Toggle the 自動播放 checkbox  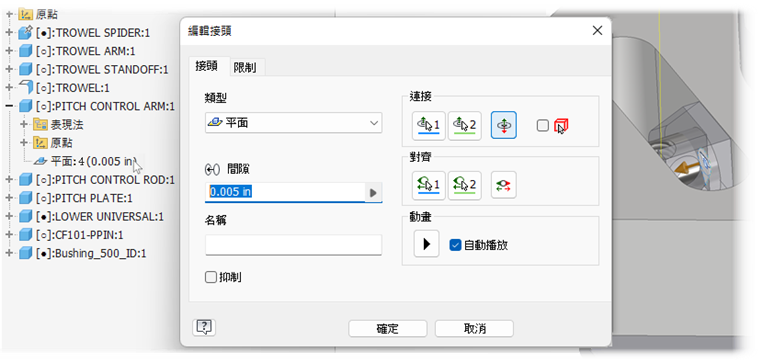point(455,245)
